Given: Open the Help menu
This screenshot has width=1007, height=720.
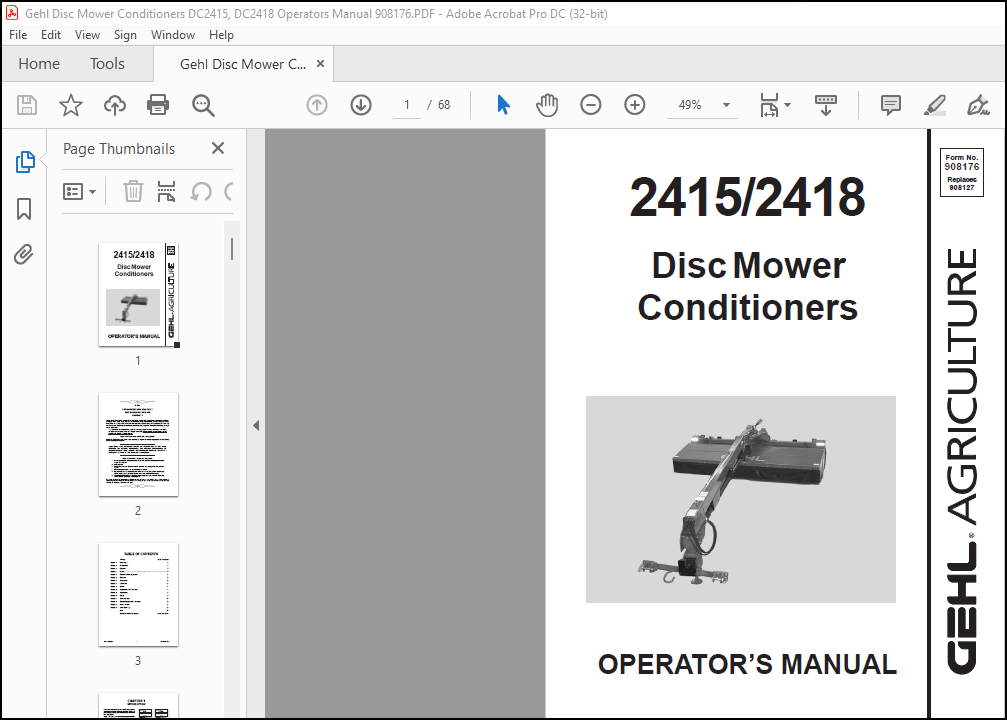Looking at the screenshot, I should click(221, 35).
